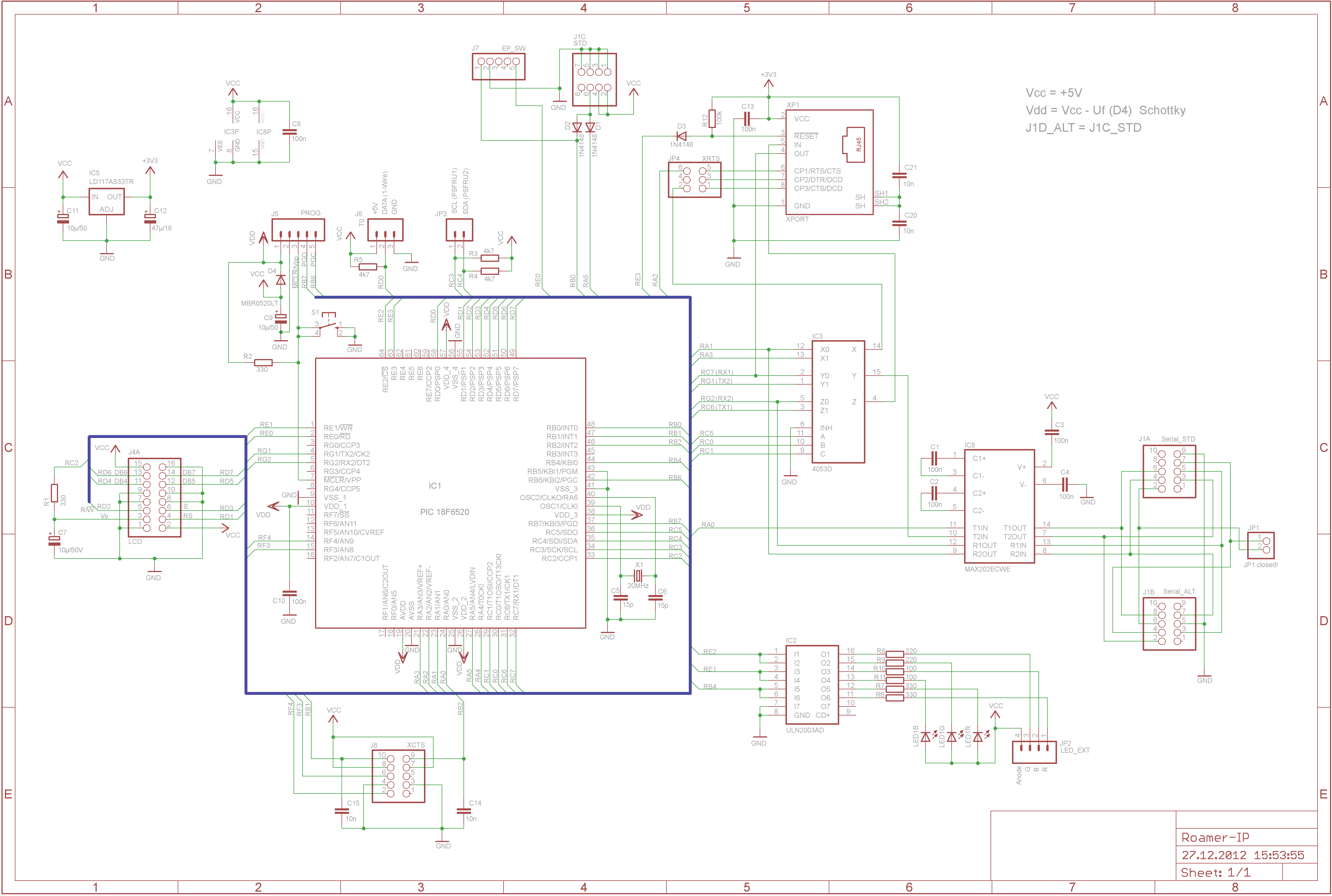Select the J1B Serial_ALT connector
Screen dimensions: 1332x896
pos(1169,623)
